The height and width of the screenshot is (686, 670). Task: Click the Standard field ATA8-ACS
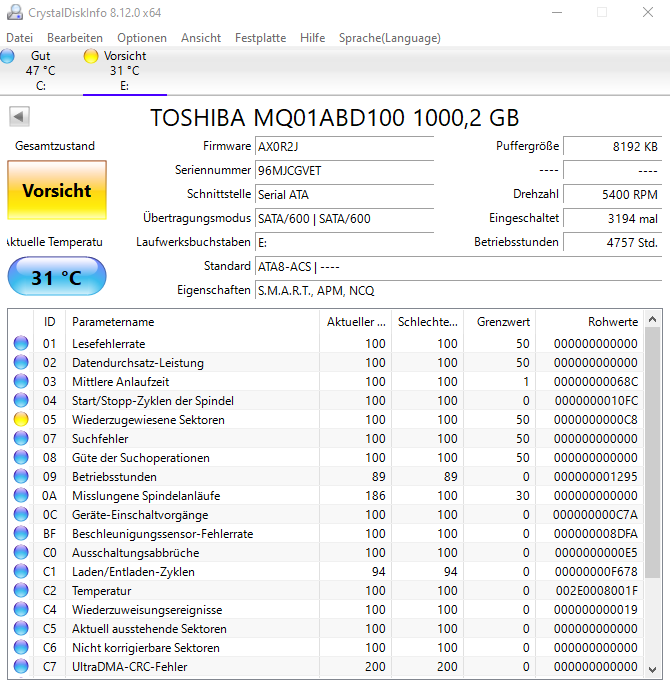tap(458, 266)
